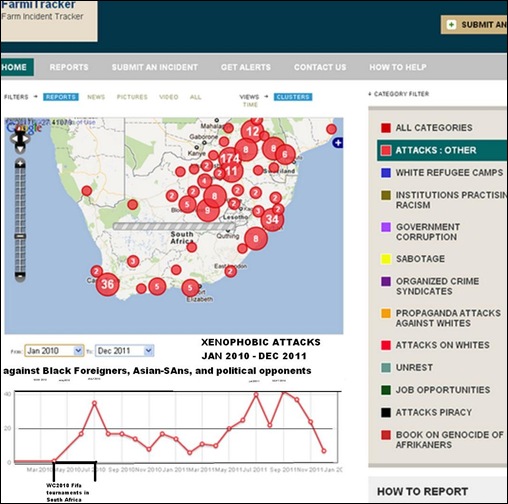Click the map zoom-in plus button

pyautogui.click(x=20, y=163)
